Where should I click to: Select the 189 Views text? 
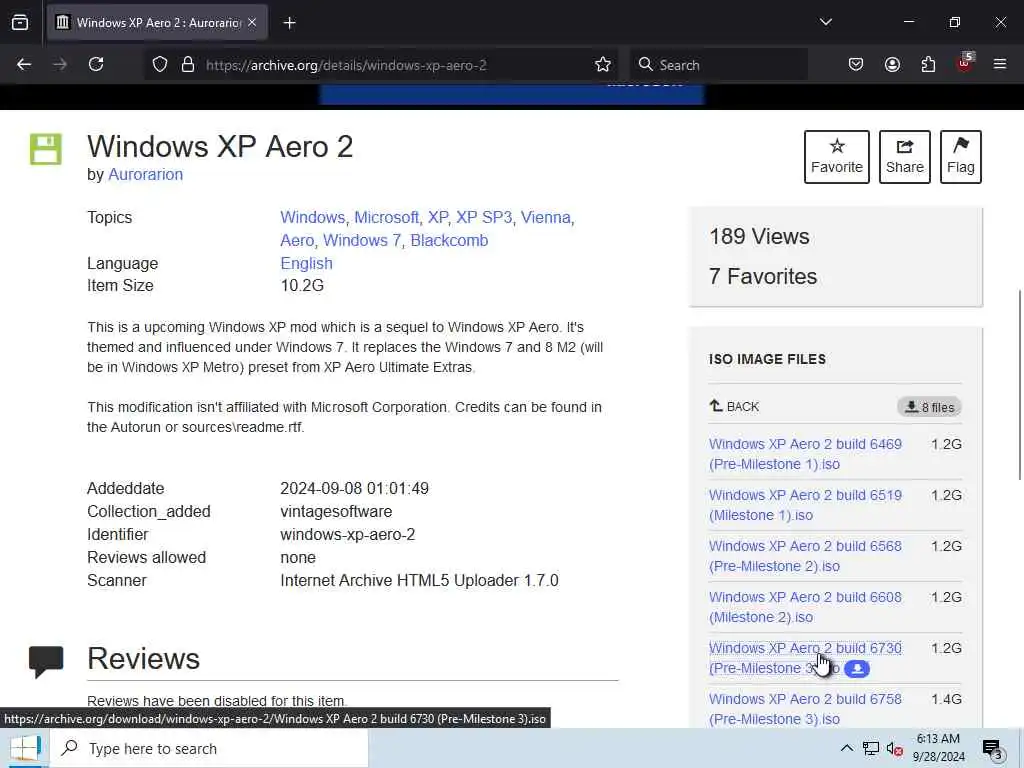[760, 236]
